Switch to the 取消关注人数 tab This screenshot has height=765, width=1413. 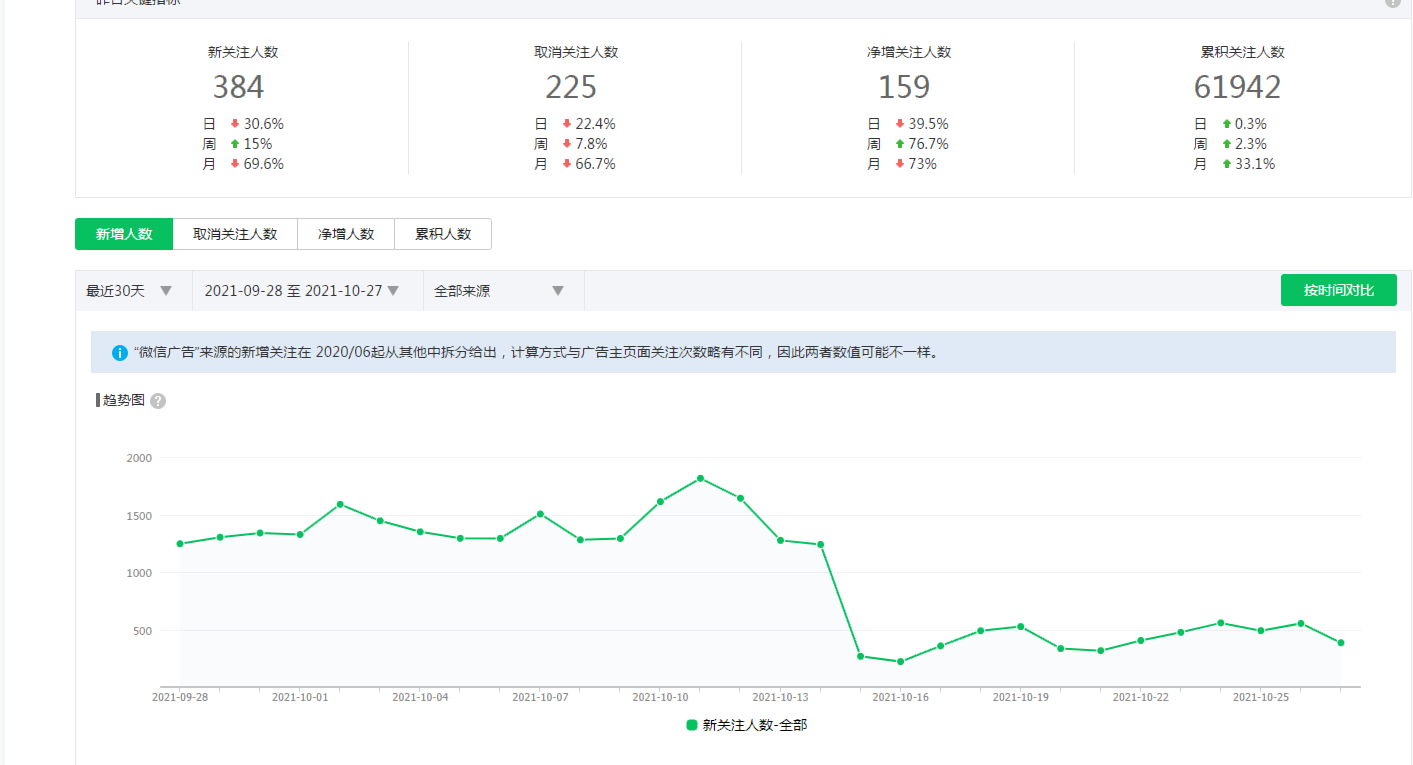click(x=235, y=234)
